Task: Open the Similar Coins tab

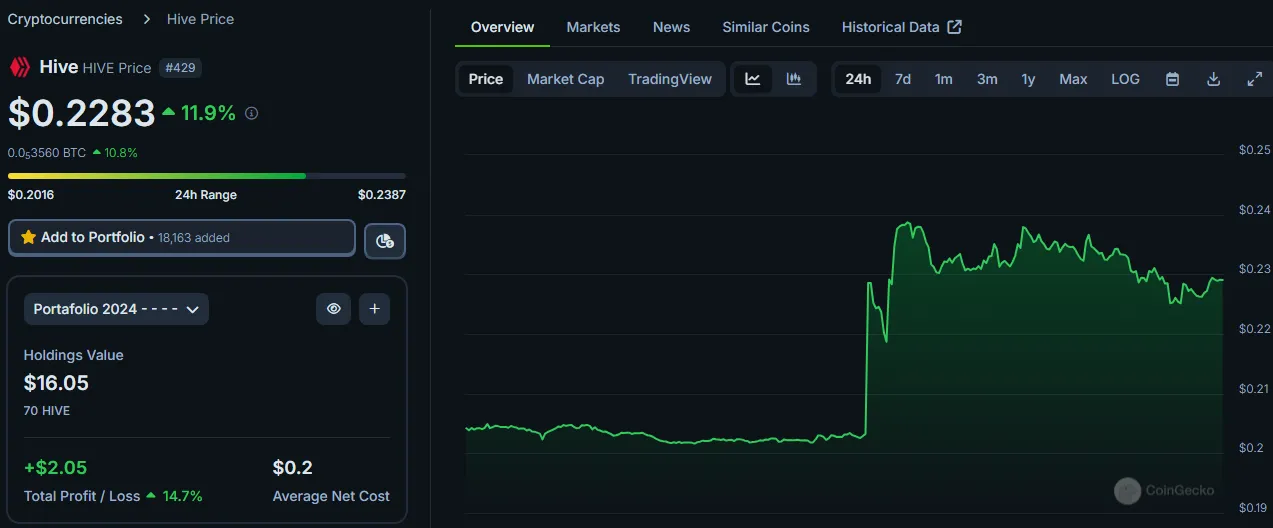Action: pyautogui.click(x=766, y=27)
